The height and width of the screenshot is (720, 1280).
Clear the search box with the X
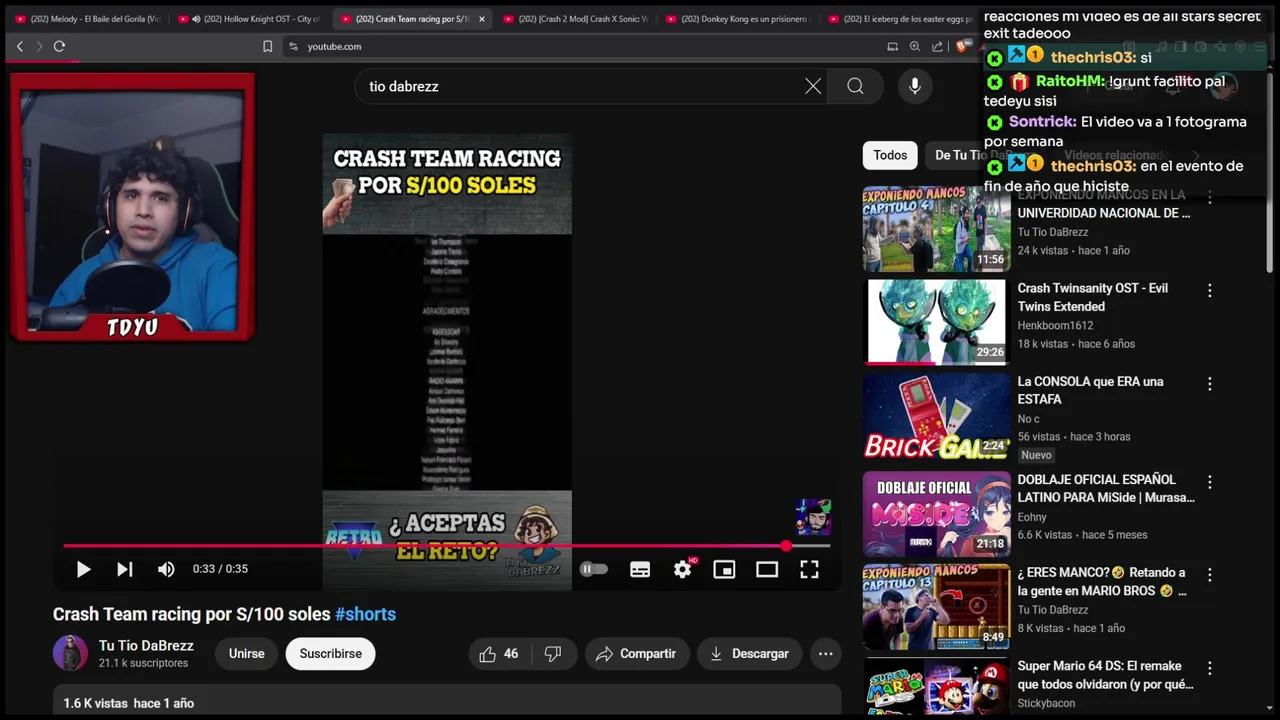(x=813, y=86)
